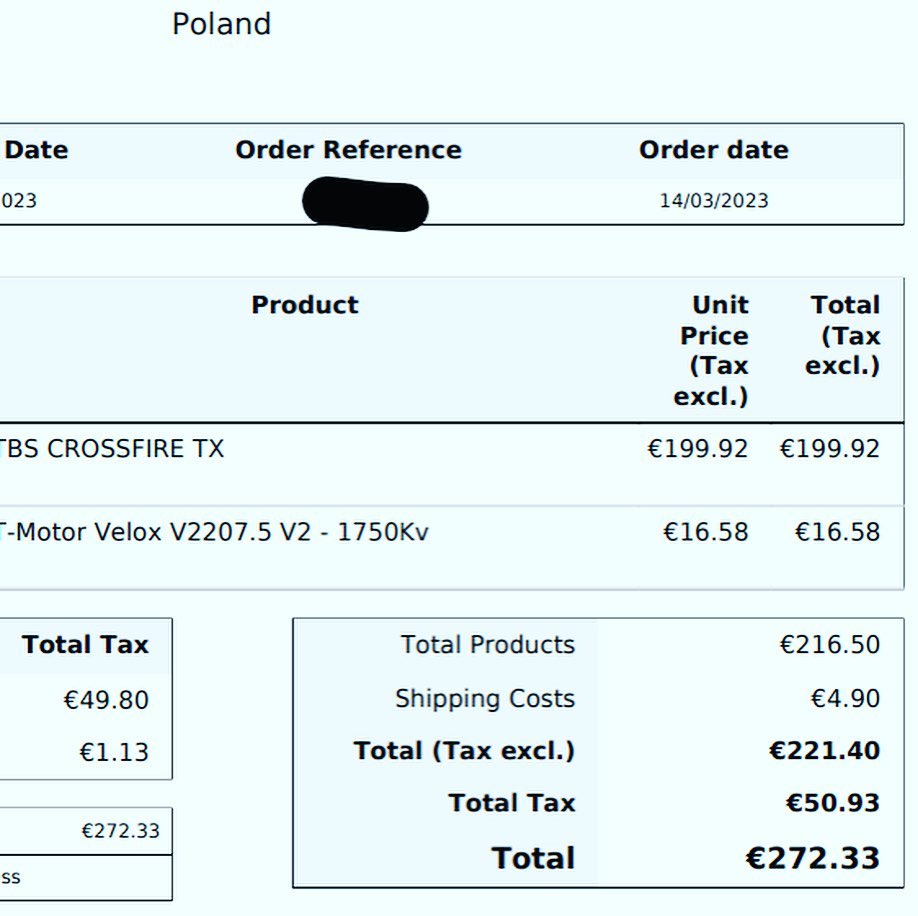Click the €1.13 tax breakdown value

pyautogui.click(x=114, y=752)
